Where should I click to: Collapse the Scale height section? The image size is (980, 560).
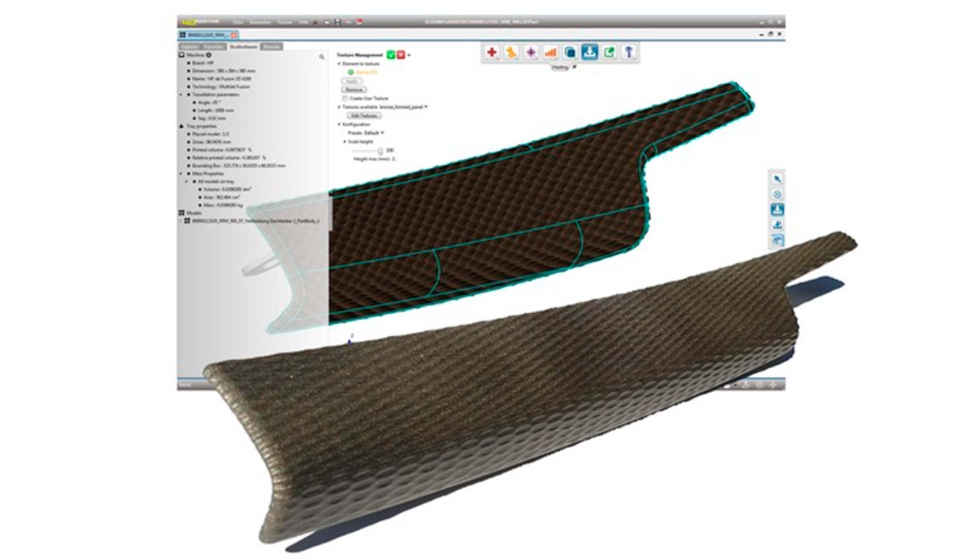(x=344, y=142)
